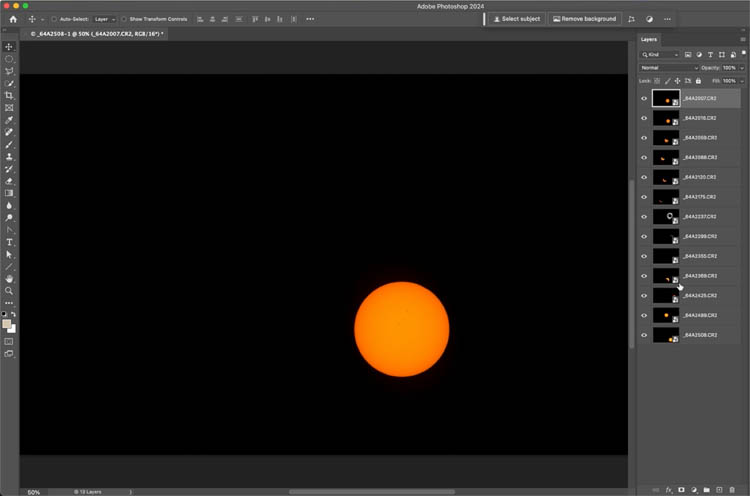Viewport: 750px width, 496px height.
Task: Select the Elliptical Marquee tool
Action: click(9, 59)
